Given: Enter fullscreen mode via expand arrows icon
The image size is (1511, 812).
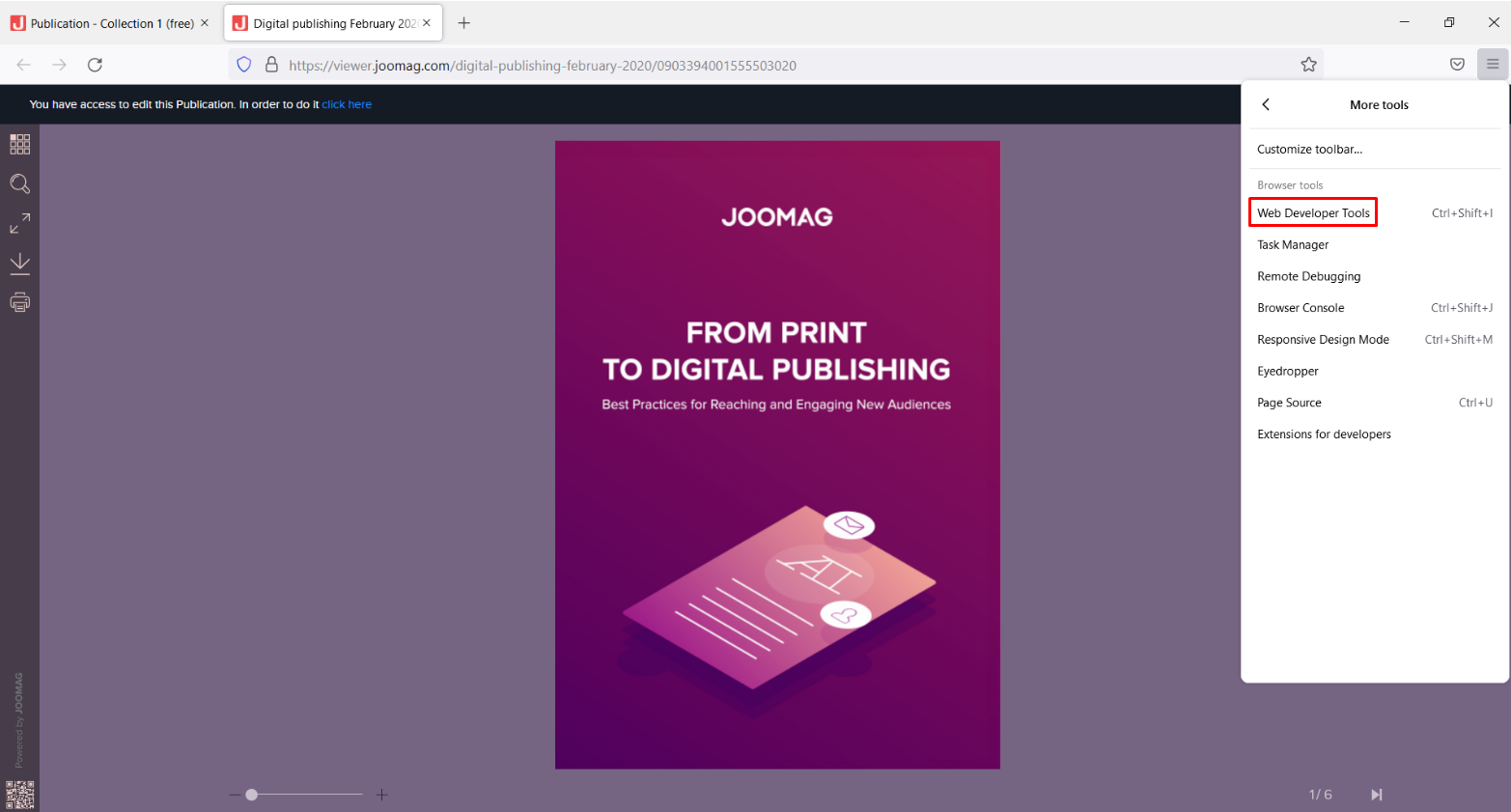Looking at the screenshot, I should (x=19, y=224).
